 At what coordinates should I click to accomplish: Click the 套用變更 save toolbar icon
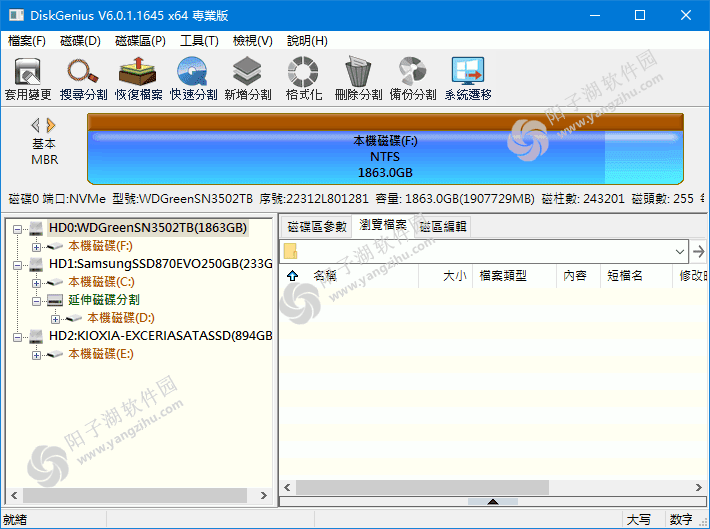coord(28,78)
